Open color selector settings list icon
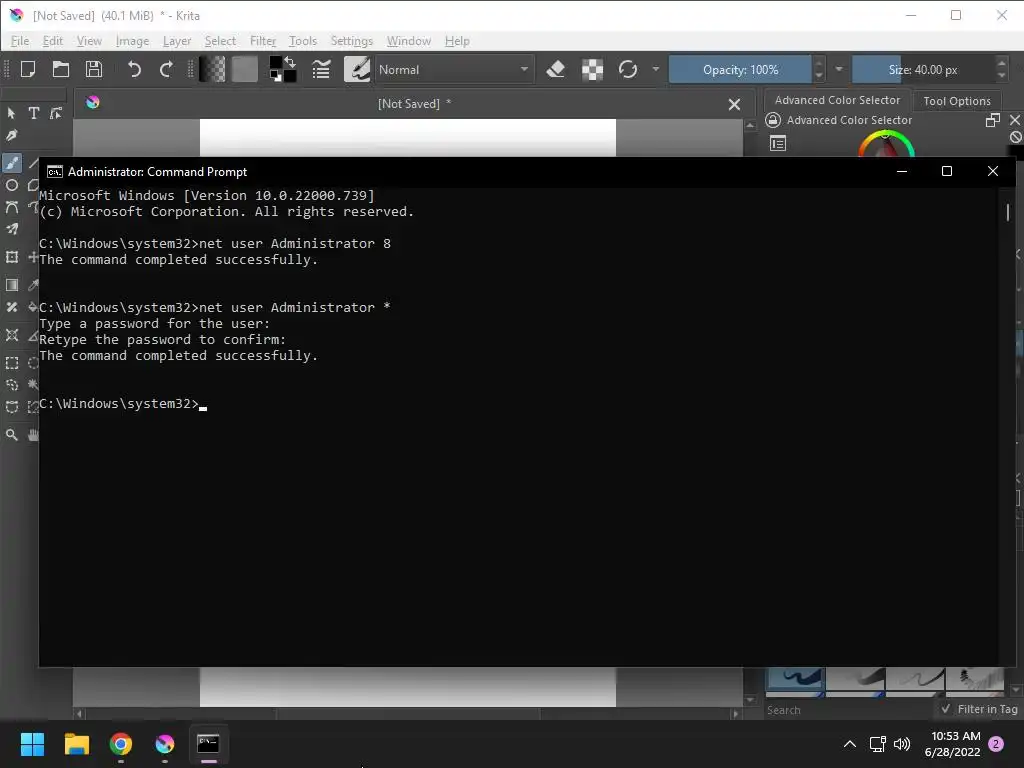This screenshot has width=1024, height=768. pos(778,144)
